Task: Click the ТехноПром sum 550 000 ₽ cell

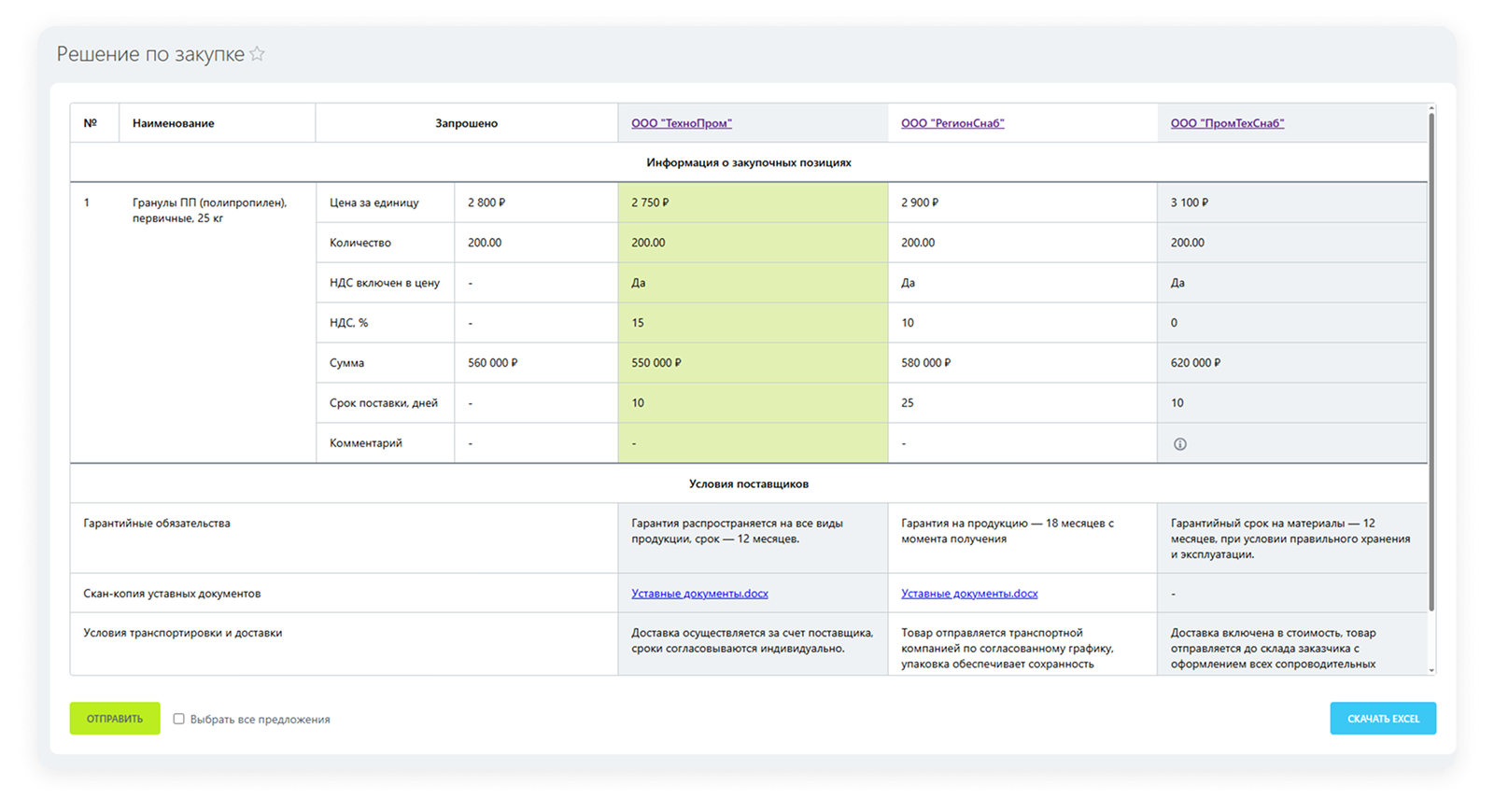Action: click(753, 363)
